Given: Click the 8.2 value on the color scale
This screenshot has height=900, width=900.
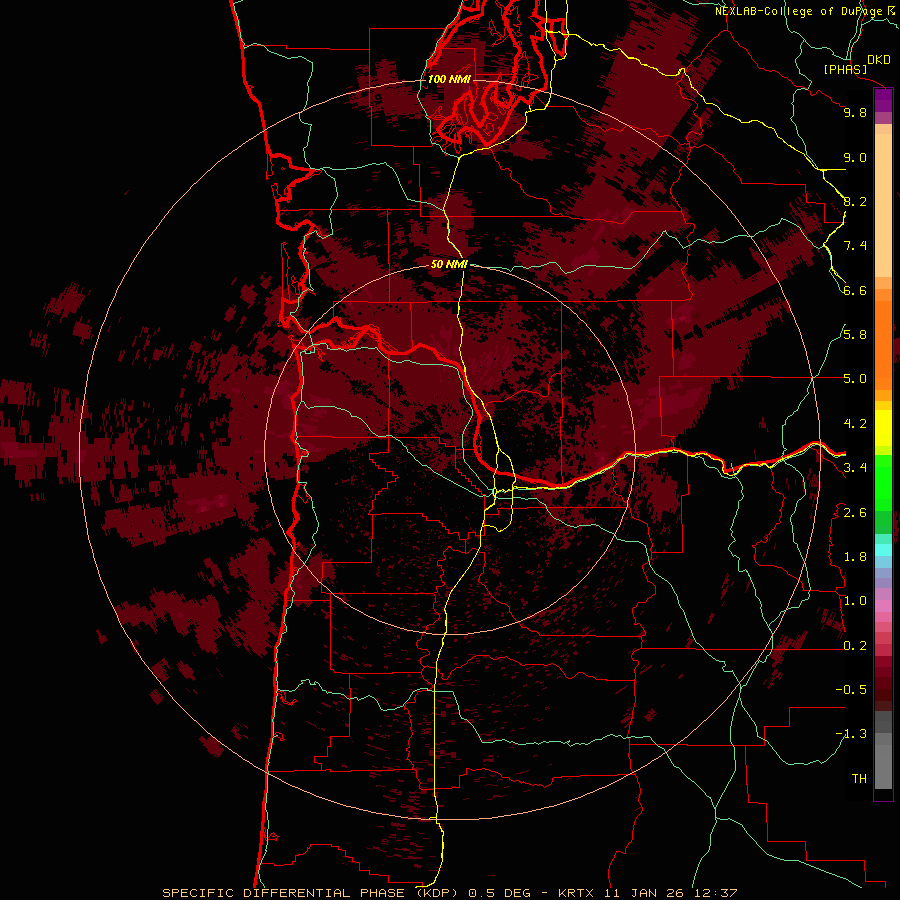Looking at the screenshot, I should click(855, 201).
